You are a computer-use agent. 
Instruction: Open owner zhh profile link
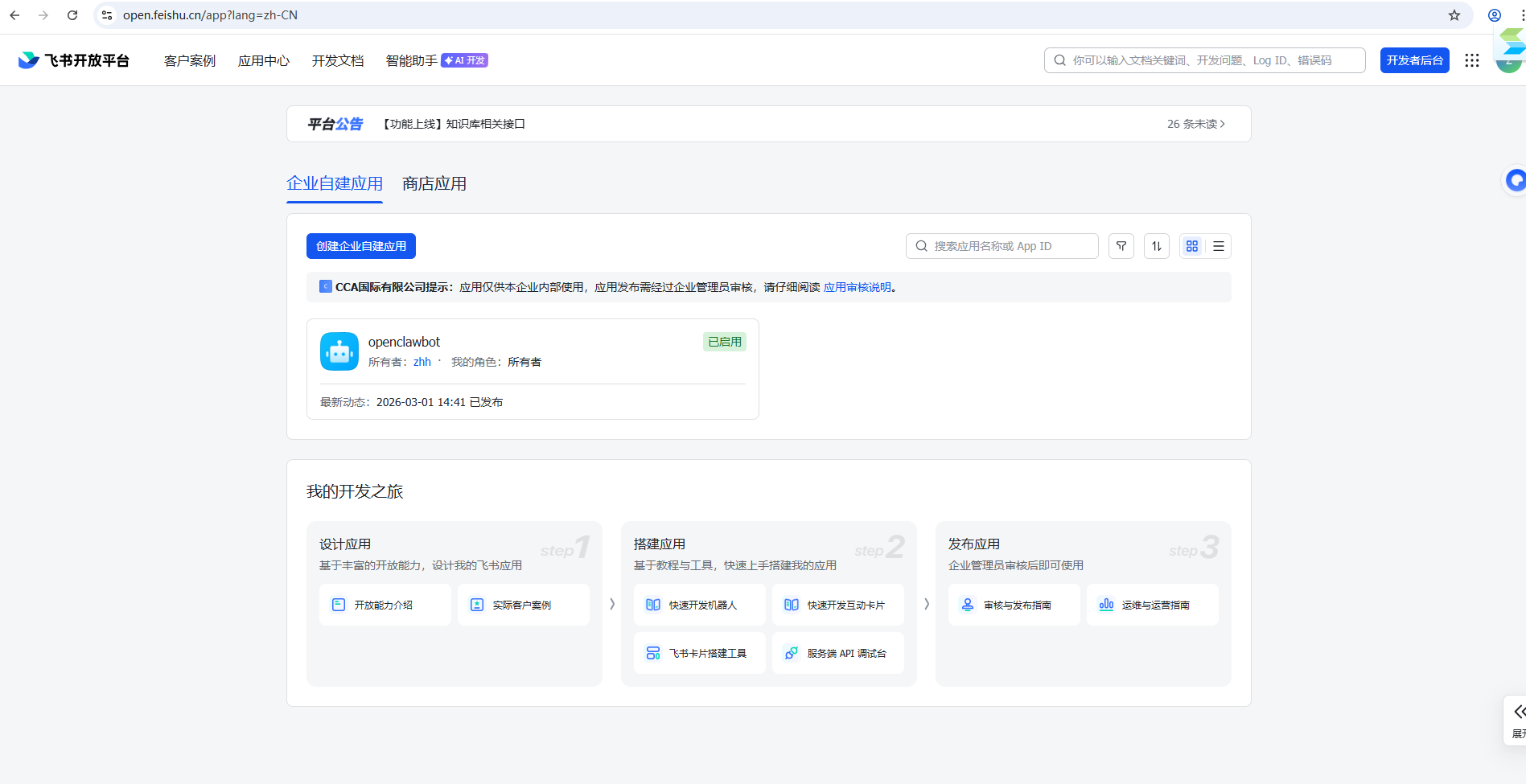click(422, 362)
